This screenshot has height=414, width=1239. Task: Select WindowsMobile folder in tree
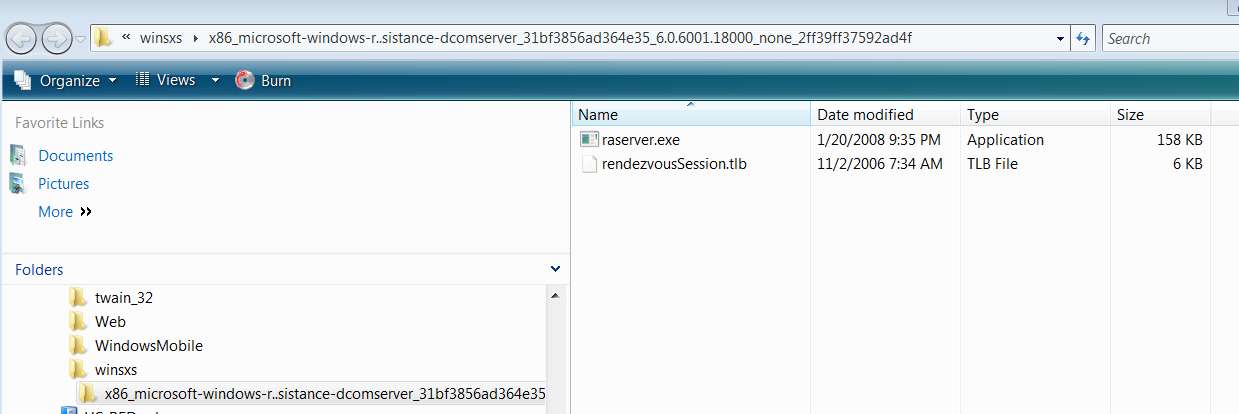point(149,346)
